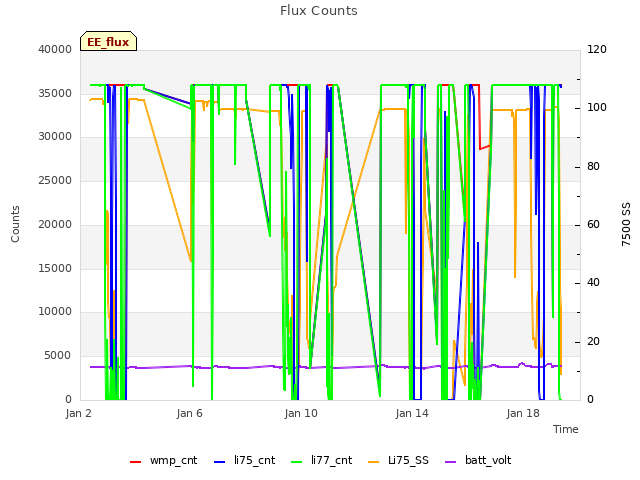Click the 25000 left axis label
640x480 pixels.
[x=55, y=180]
